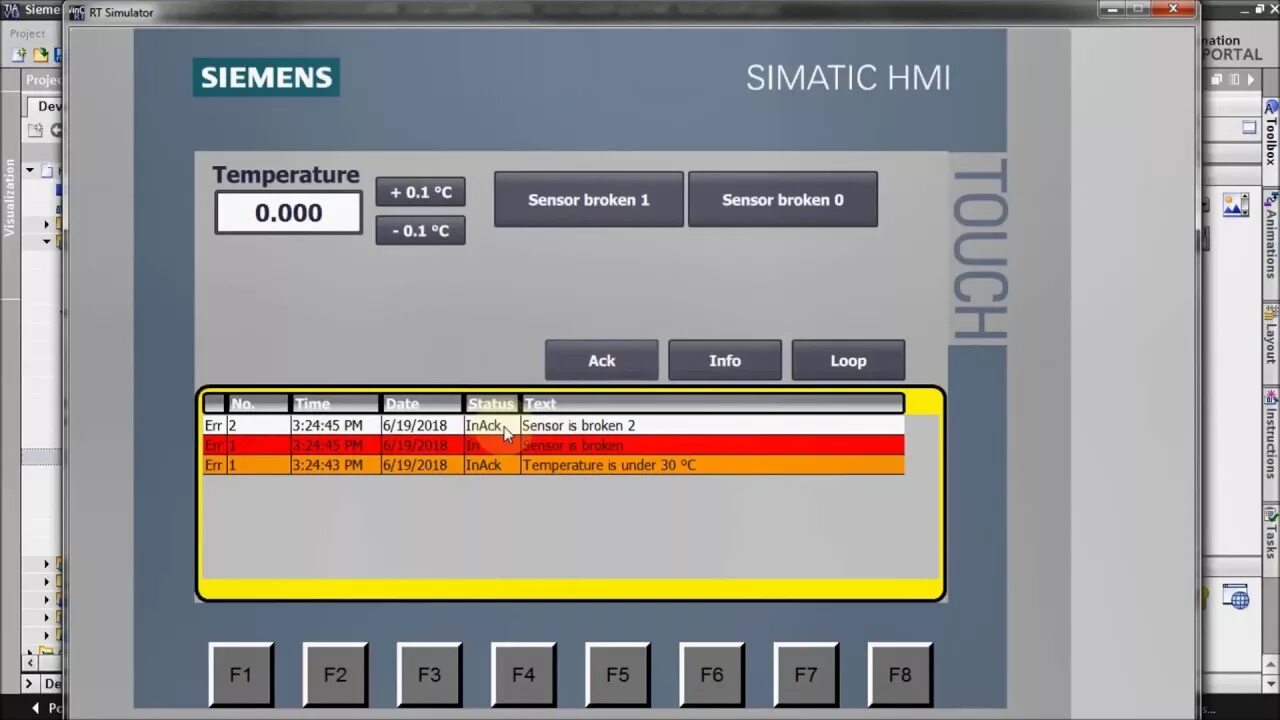Click the Temperature value field showing 0.000
The image size is (1280, 720).
pyautogui.click(x=288, y=212)
